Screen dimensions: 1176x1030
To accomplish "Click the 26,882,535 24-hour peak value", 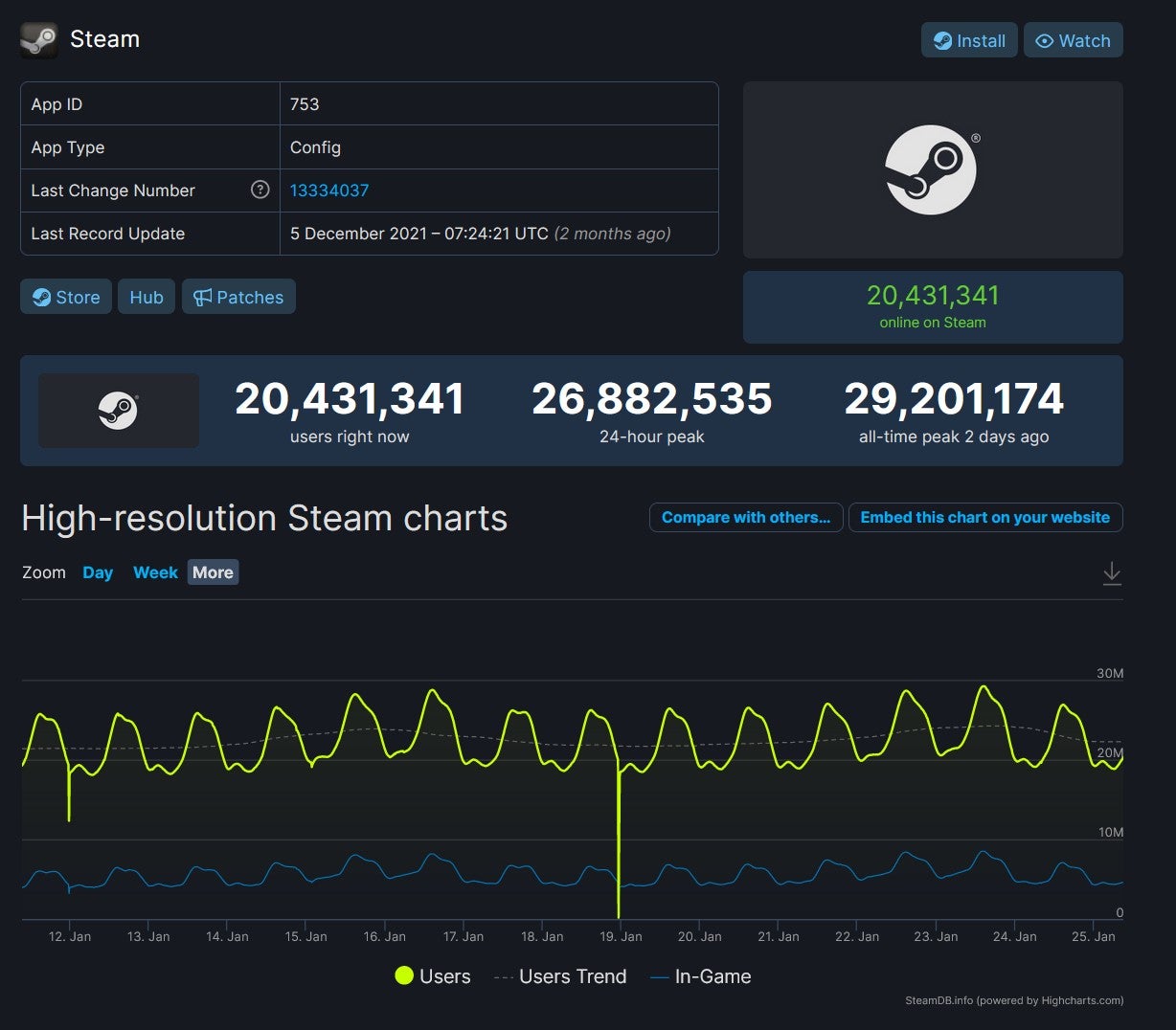I will [652, 399].
